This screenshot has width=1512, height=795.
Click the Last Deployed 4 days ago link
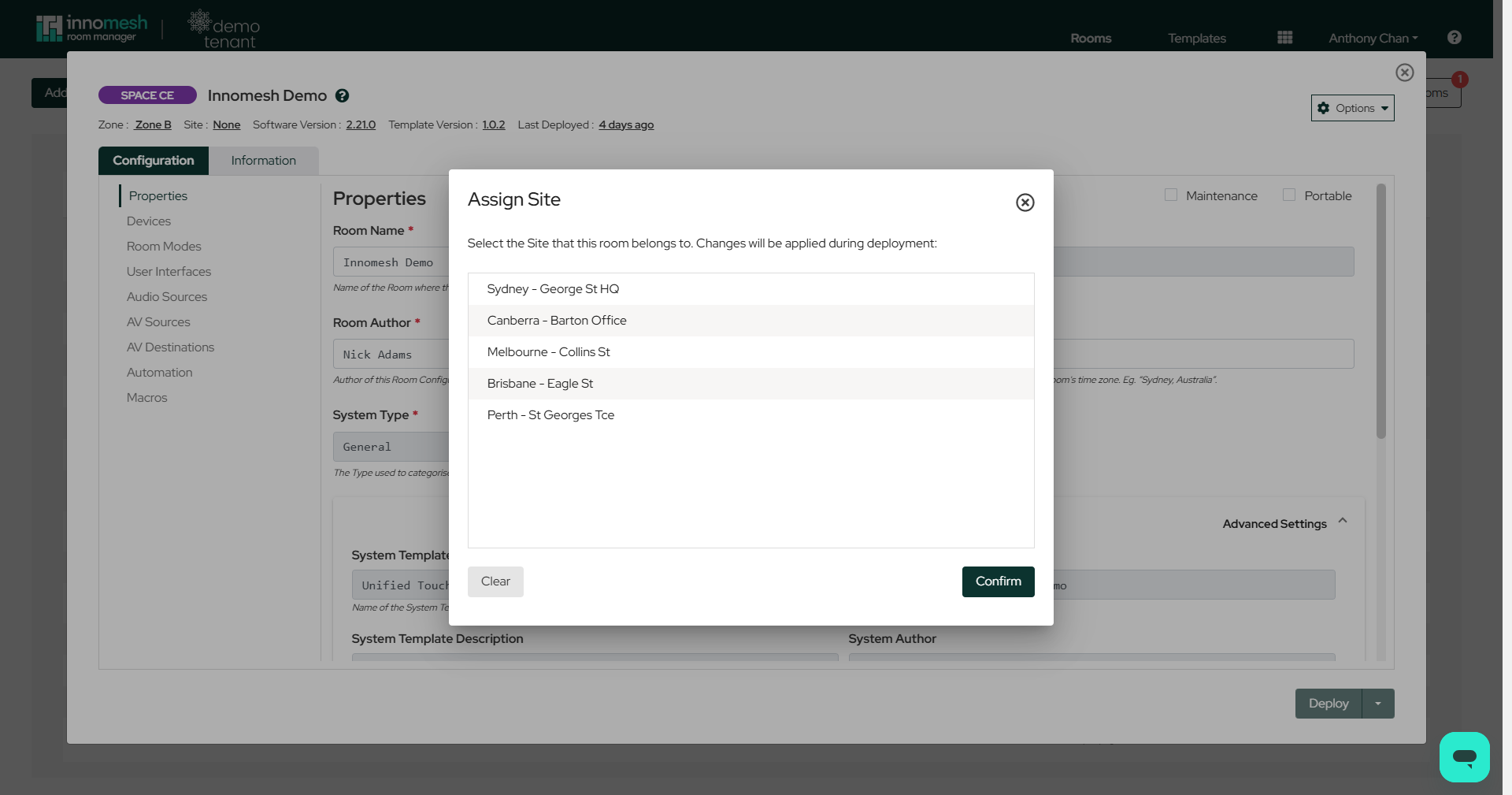tap(626, 124)
